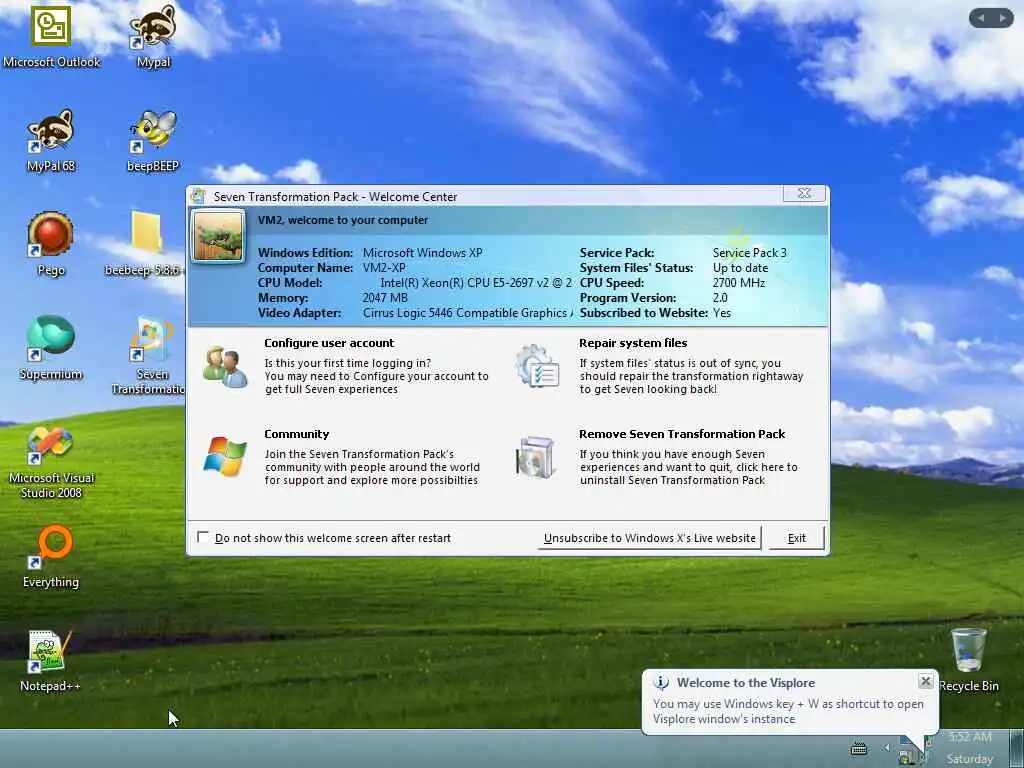Click the Community Windows flag icon
Image resolution: width=1024 pixels, height=768 pixels.
225,456
